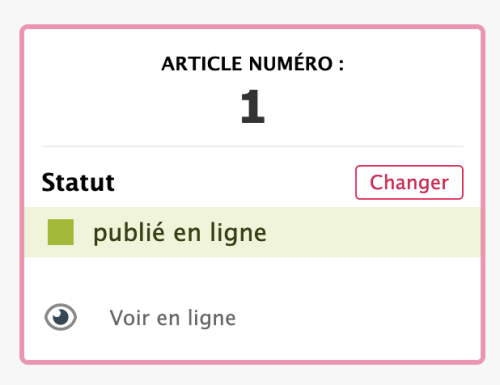Viewport: 500px width, 385px height.
Task: Select the green status square
Action: [x=61, y=232]
